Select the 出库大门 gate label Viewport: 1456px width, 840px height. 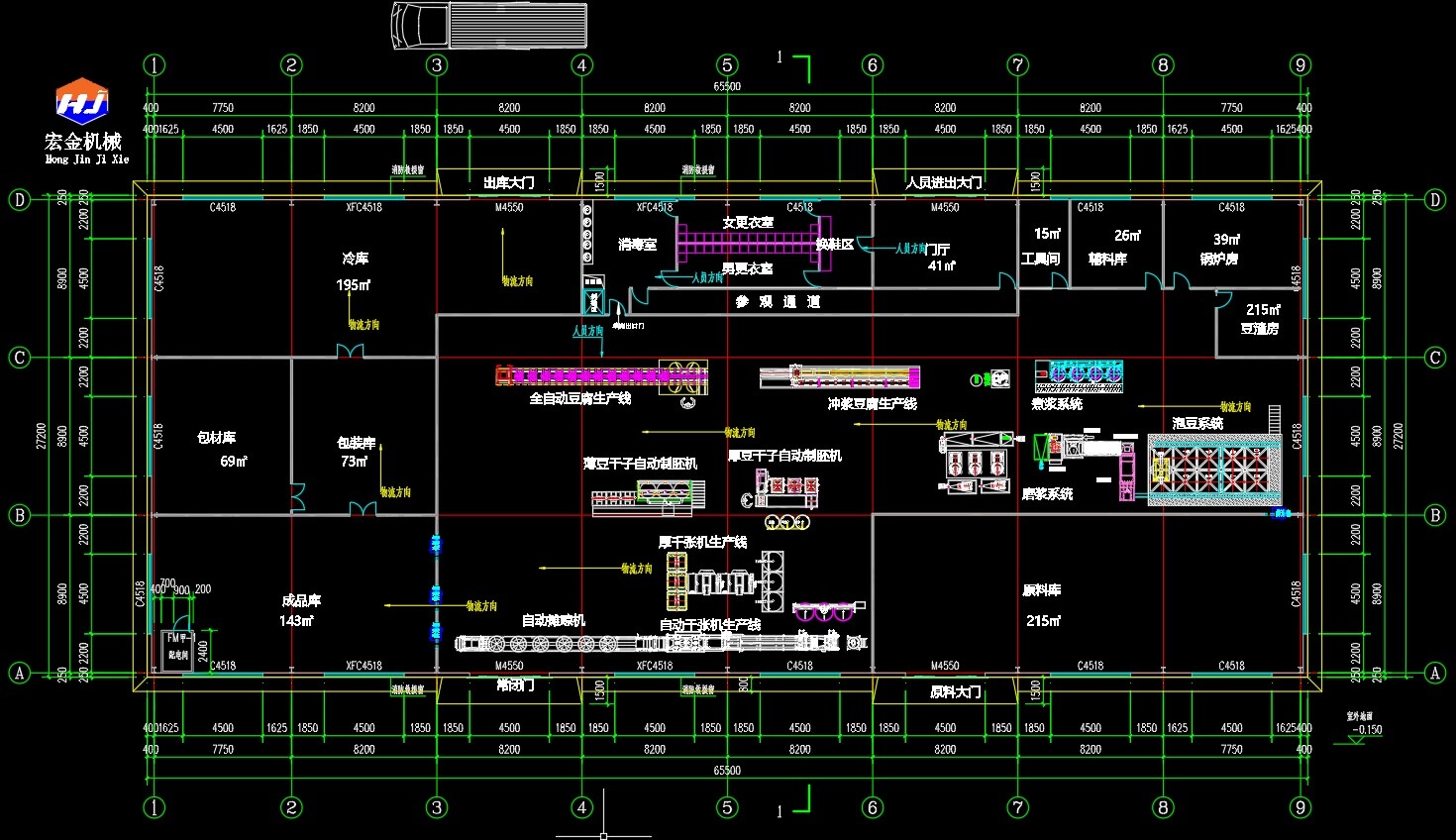pyautogui.click(x=508, y=182)
